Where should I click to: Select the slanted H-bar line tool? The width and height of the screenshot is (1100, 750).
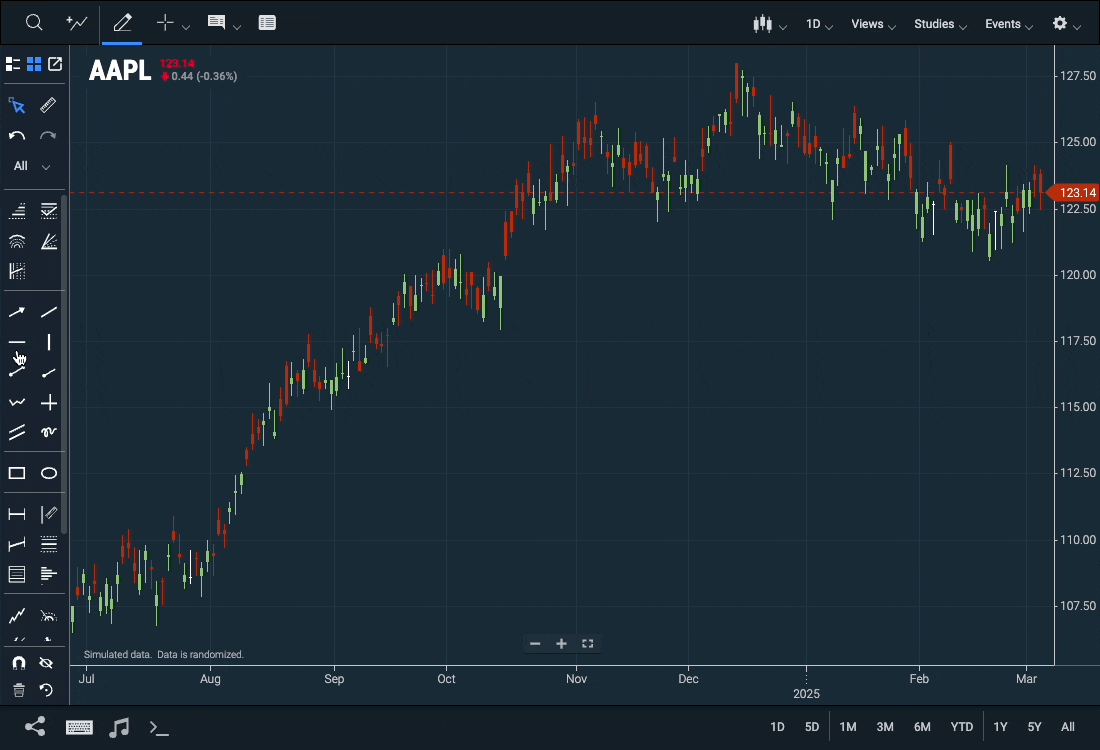[x=17, y=544]
